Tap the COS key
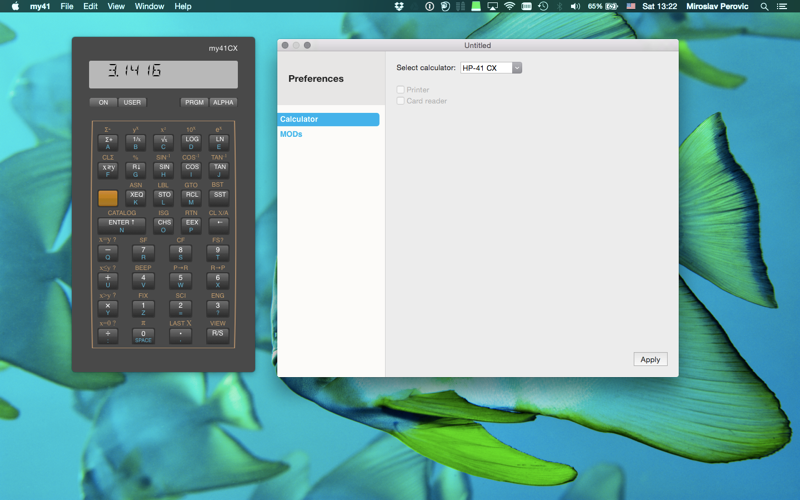The height and width of the screenshot is (500, 800). pyautogui.click(x=191, y=170)
